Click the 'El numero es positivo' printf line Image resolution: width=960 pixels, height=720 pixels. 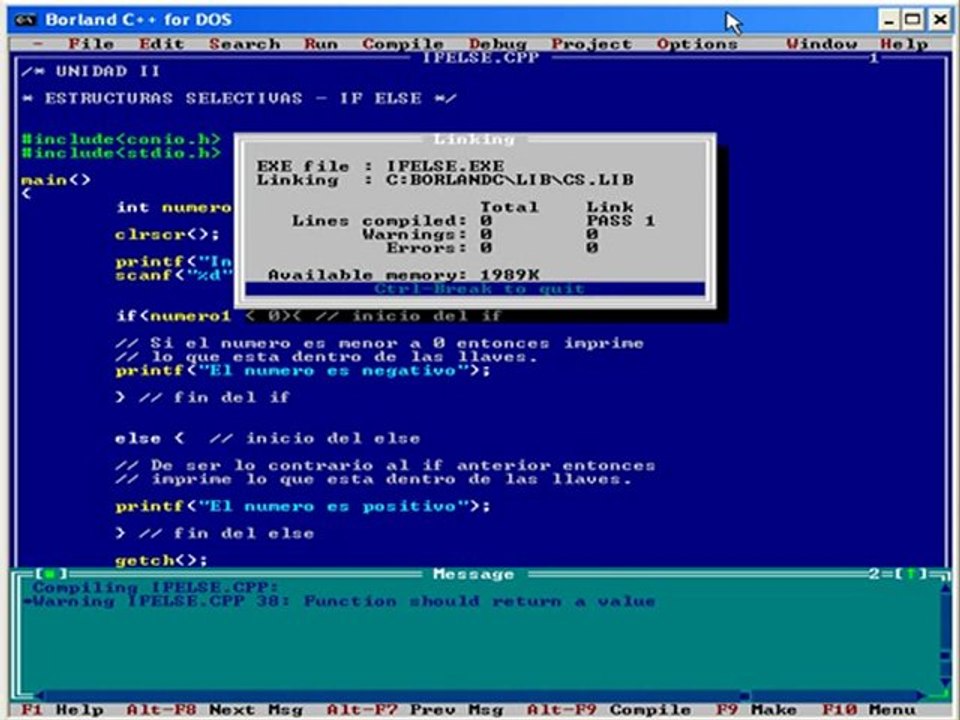[303, 506]
